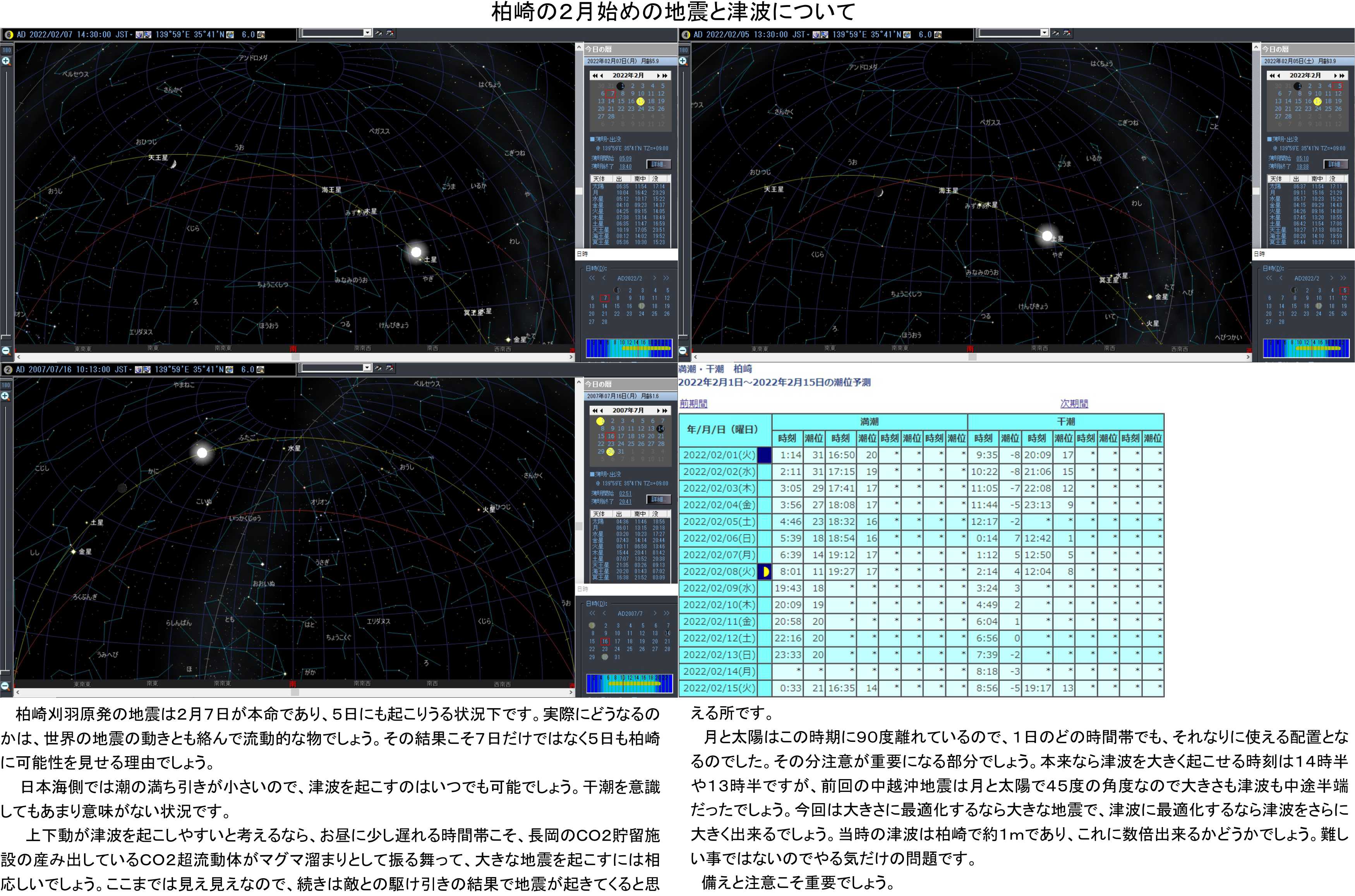Click twilight end time 20:41 link
Viewport: 1355px width, 896px height.
click(626, 502)
